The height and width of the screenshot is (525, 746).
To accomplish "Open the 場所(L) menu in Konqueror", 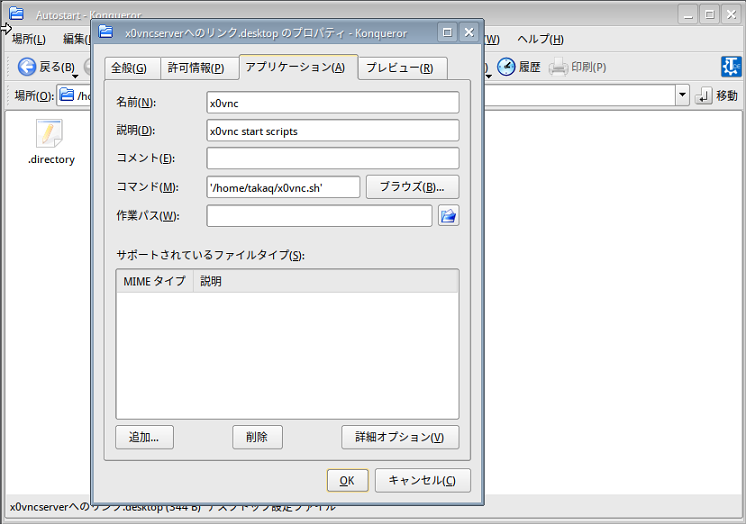I will coord(29,39).
